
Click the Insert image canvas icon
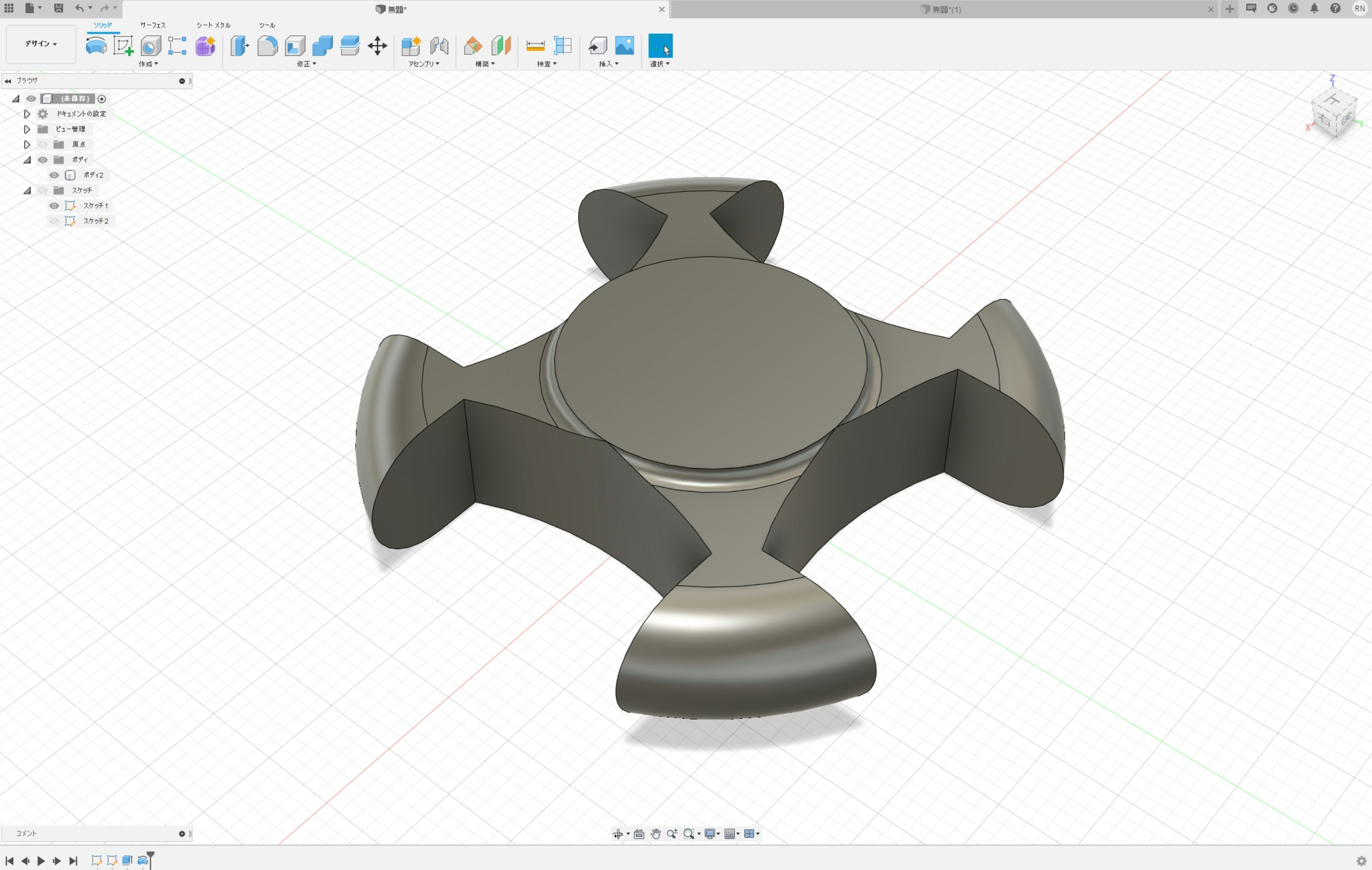point(625,45)
